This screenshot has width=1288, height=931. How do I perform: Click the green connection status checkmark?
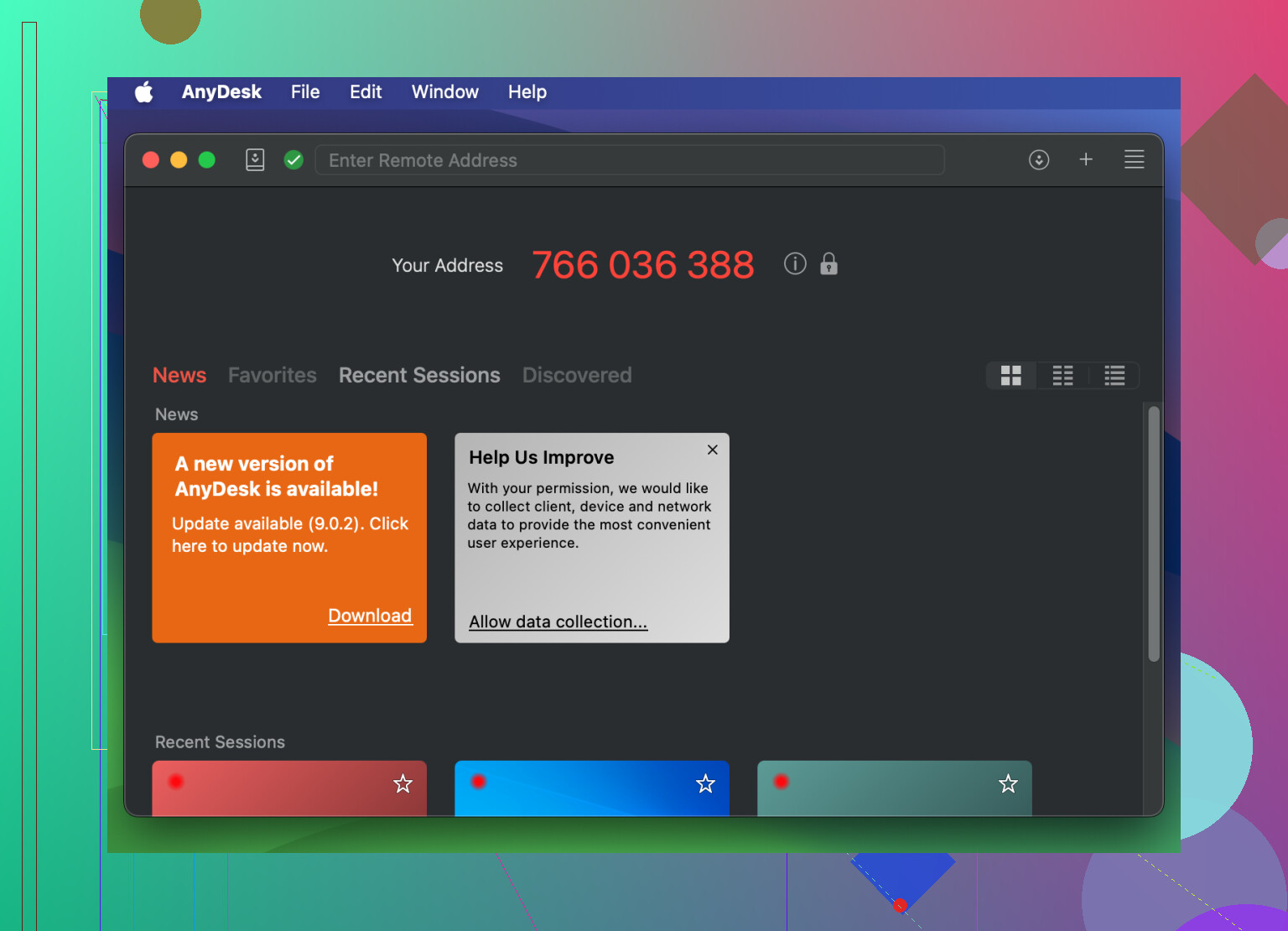[293, 159]
